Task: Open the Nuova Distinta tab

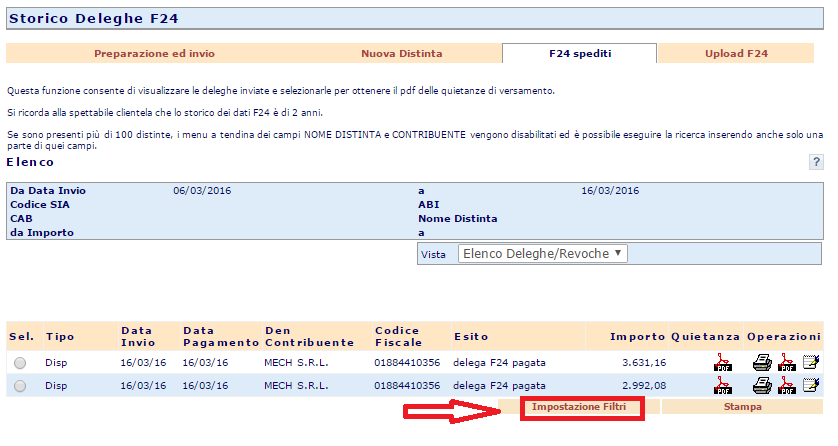Action: point(401,53)
